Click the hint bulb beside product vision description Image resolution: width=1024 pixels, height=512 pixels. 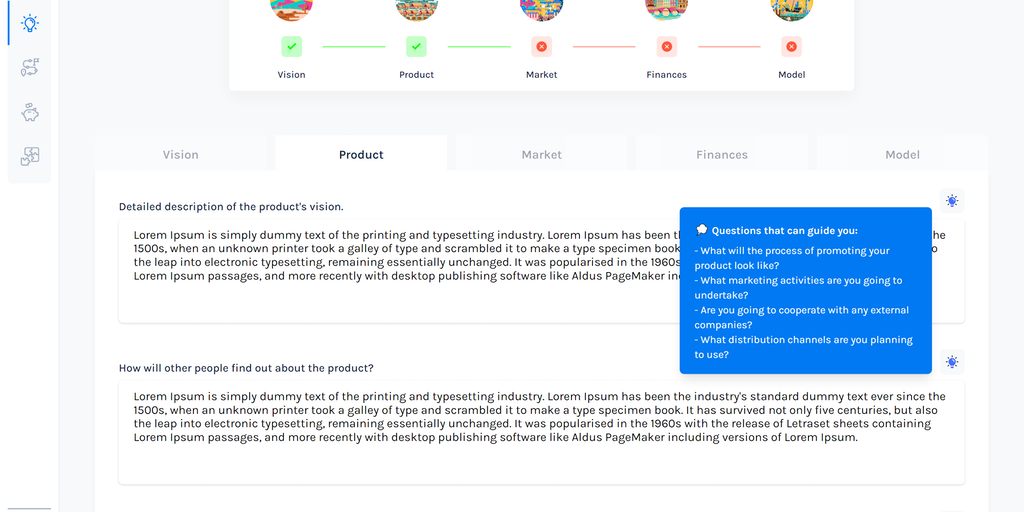click(x=952, y=201)
